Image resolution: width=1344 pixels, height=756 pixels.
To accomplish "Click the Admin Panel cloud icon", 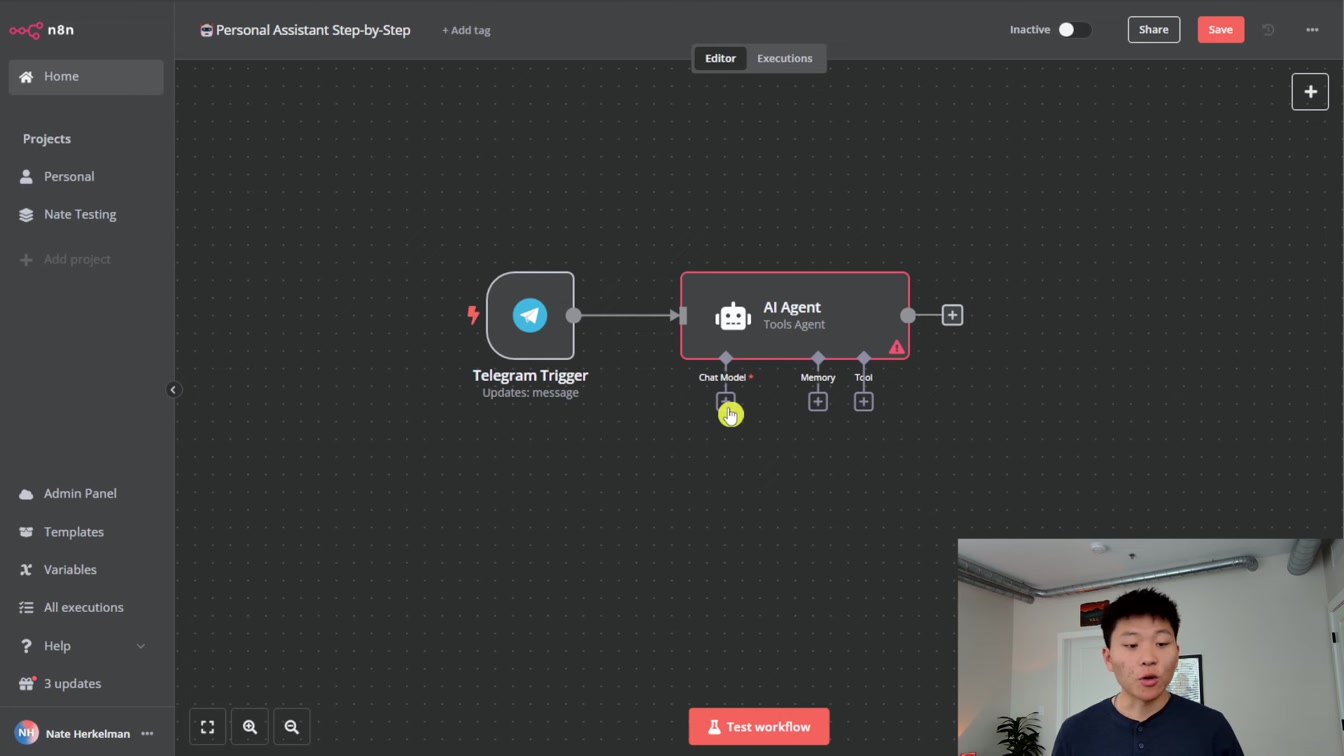I will click(x=26, y=494).
